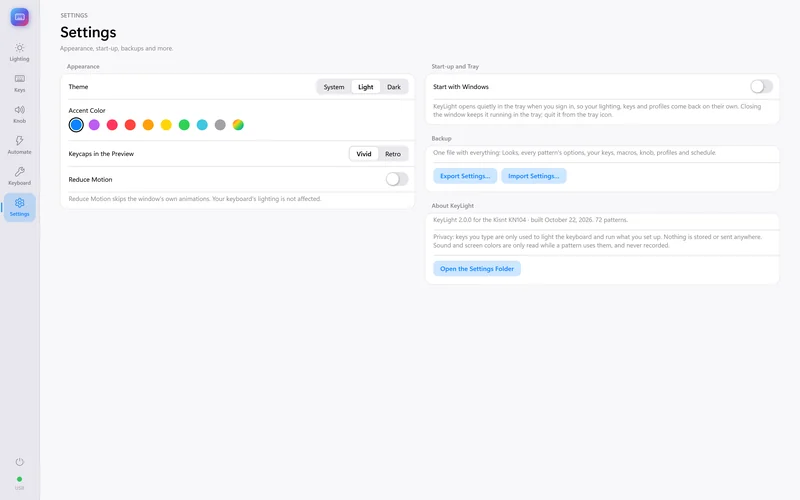Click the About KeyLight section header
The image size is (800, 500).
(x=453, y=206)
